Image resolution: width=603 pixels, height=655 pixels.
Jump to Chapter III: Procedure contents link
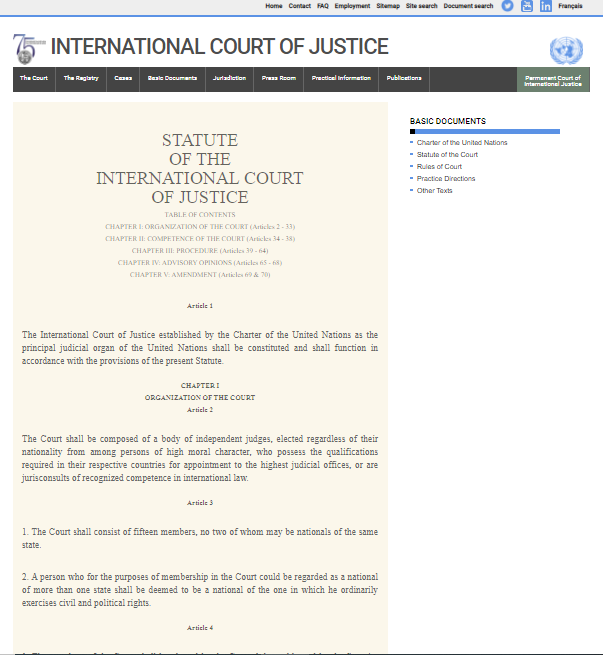pyautogui.click(x=199, y=251)
